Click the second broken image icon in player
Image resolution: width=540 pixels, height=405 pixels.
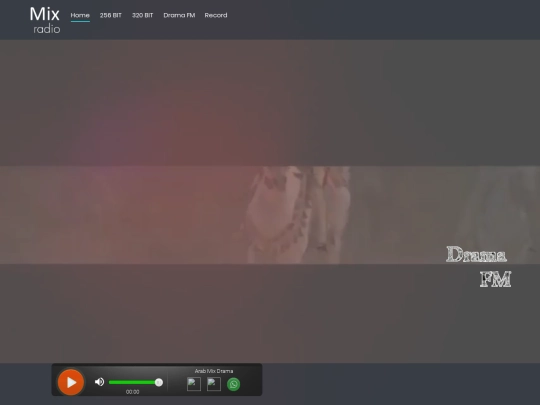(214, 384)
